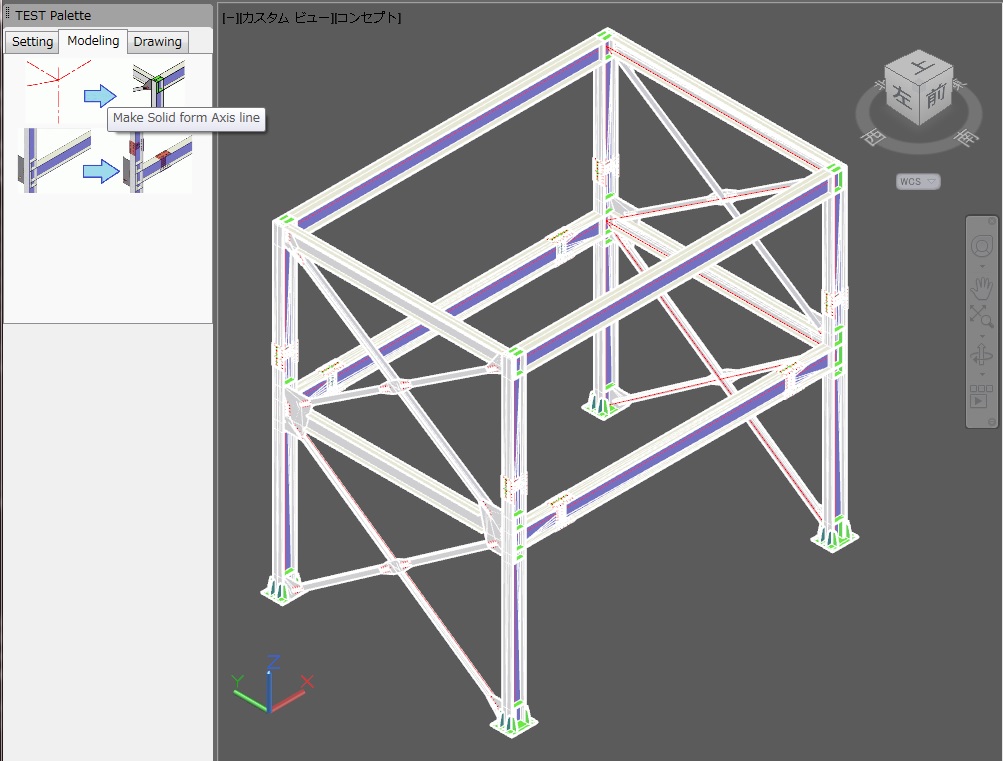
Task: Click the [-] viewport controls label
Action: 229,18
